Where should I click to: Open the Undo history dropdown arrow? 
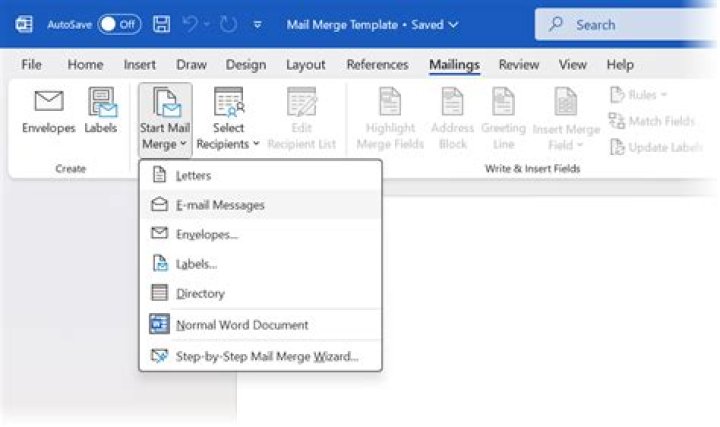207,24
